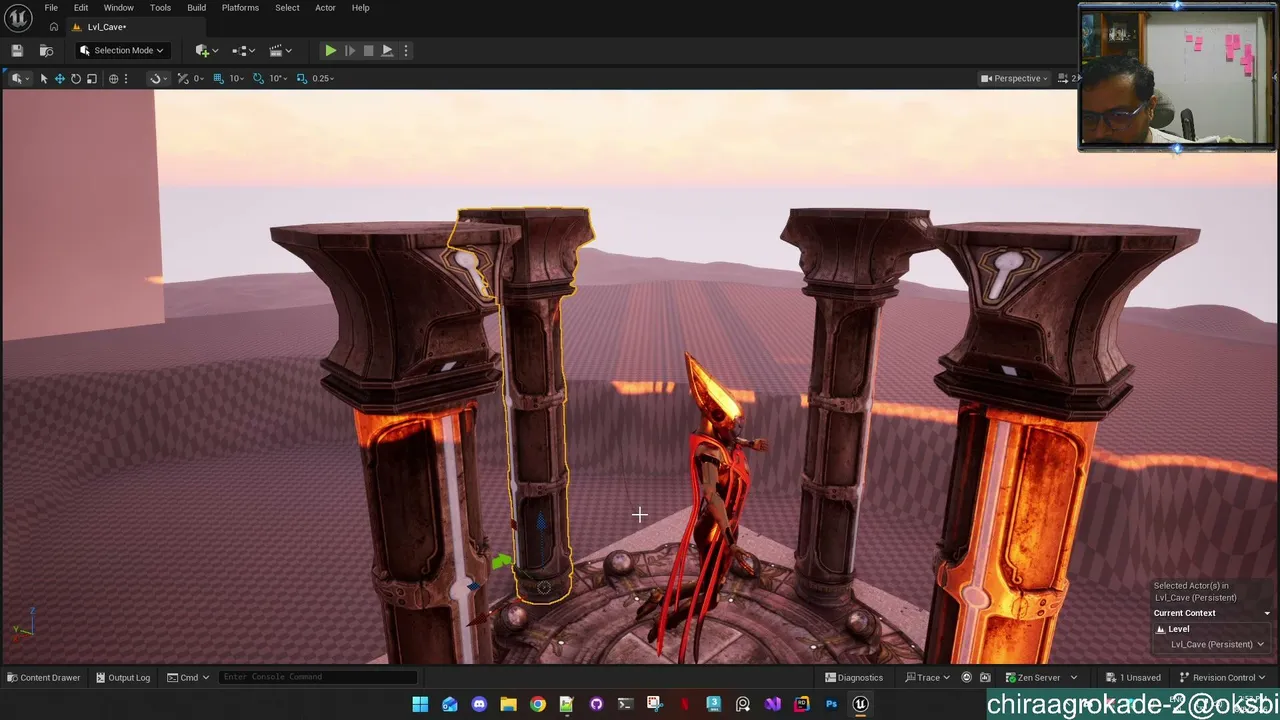This screenshot has height=720, width=1280.
Task: Open the play options three-dot menu
Action: pyautogui.click(x=405, y=50)
